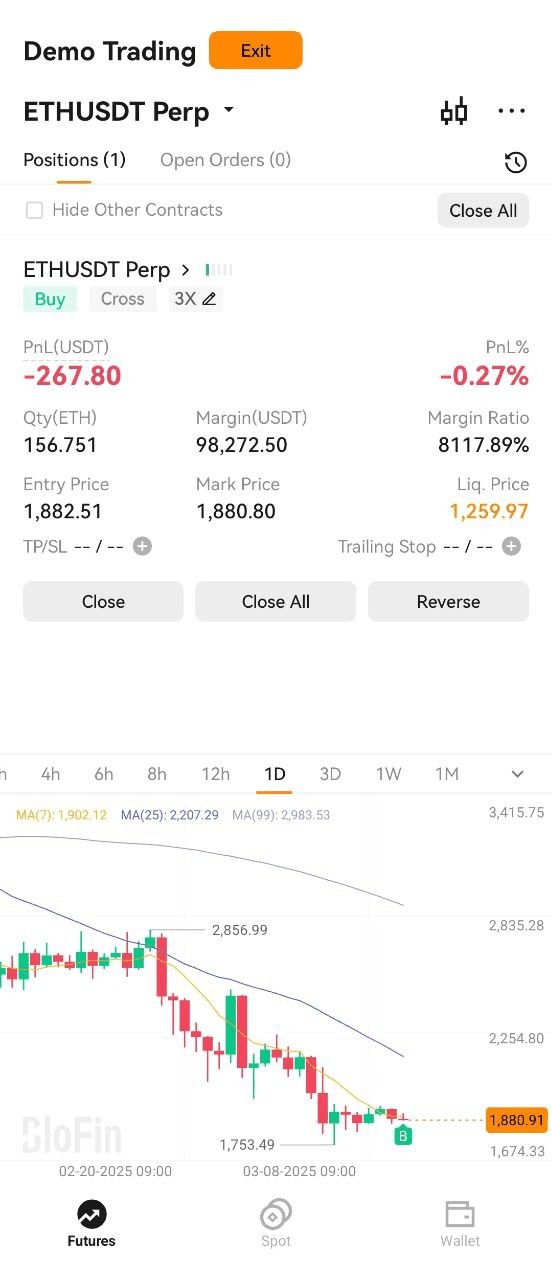The image size is (552, 1280).
Task: Open the order history clock icon
Action: pos(515,163)
